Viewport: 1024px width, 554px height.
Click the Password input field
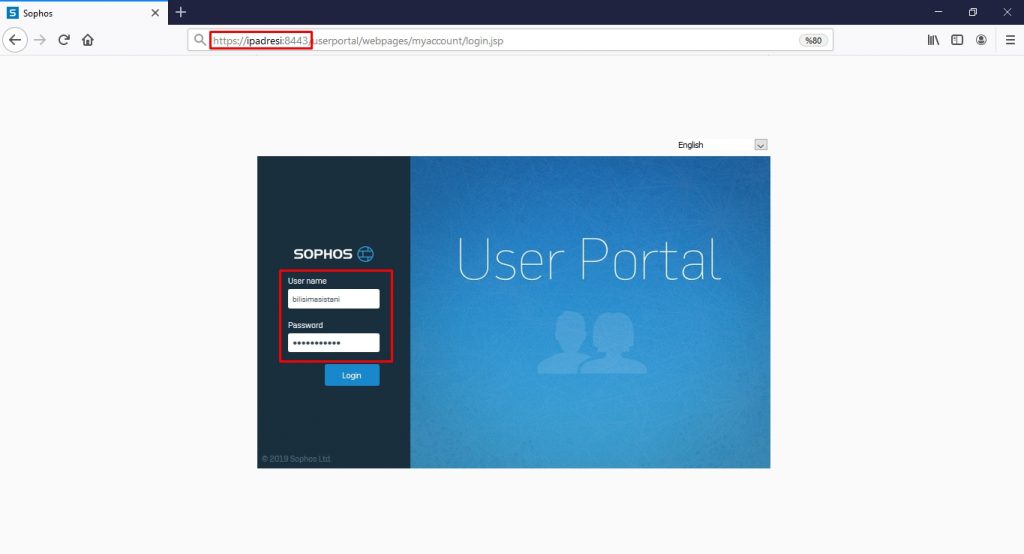click(x=333, y=342)
